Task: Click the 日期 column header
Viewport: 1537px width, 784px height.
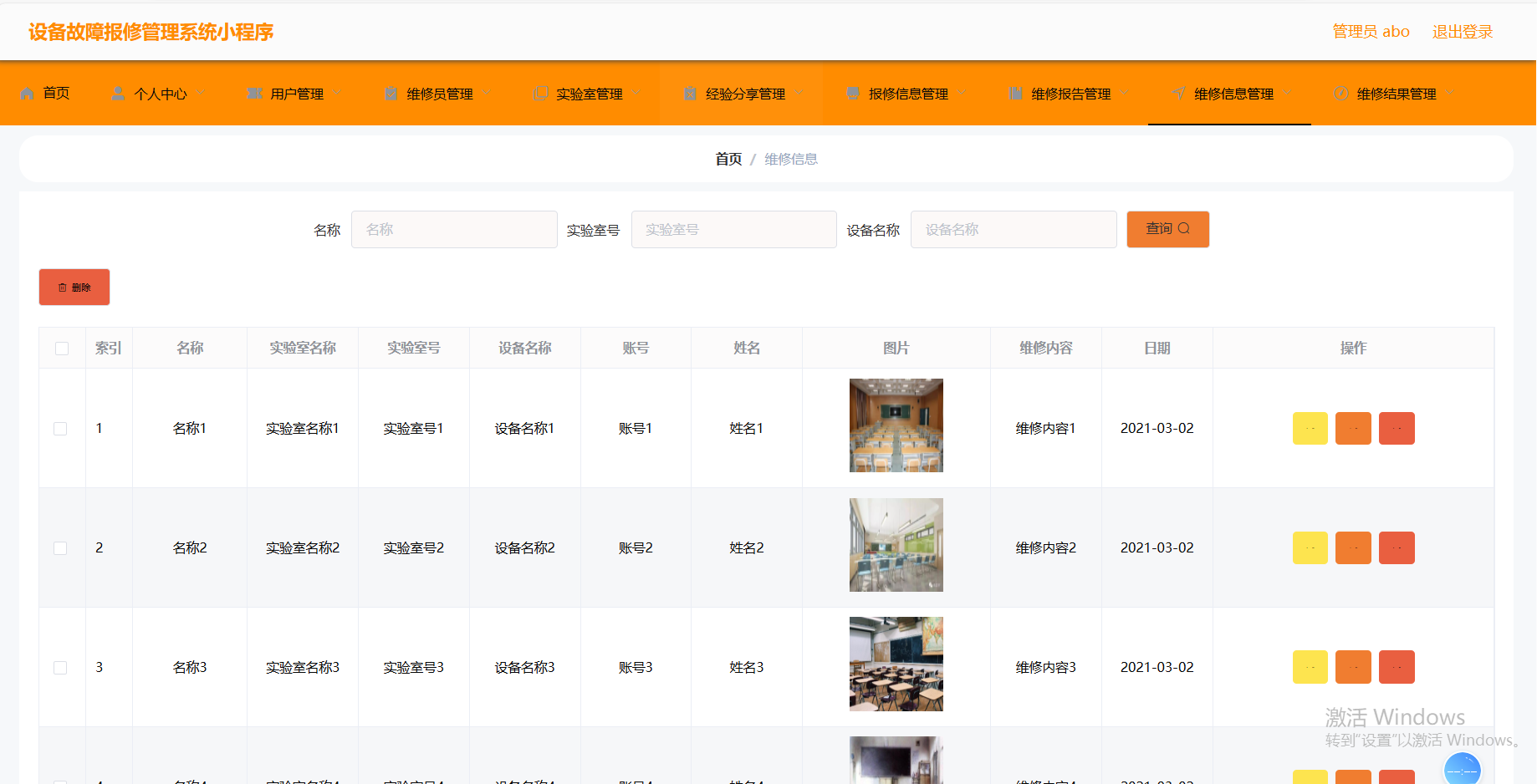Action: coord(1157,348)
